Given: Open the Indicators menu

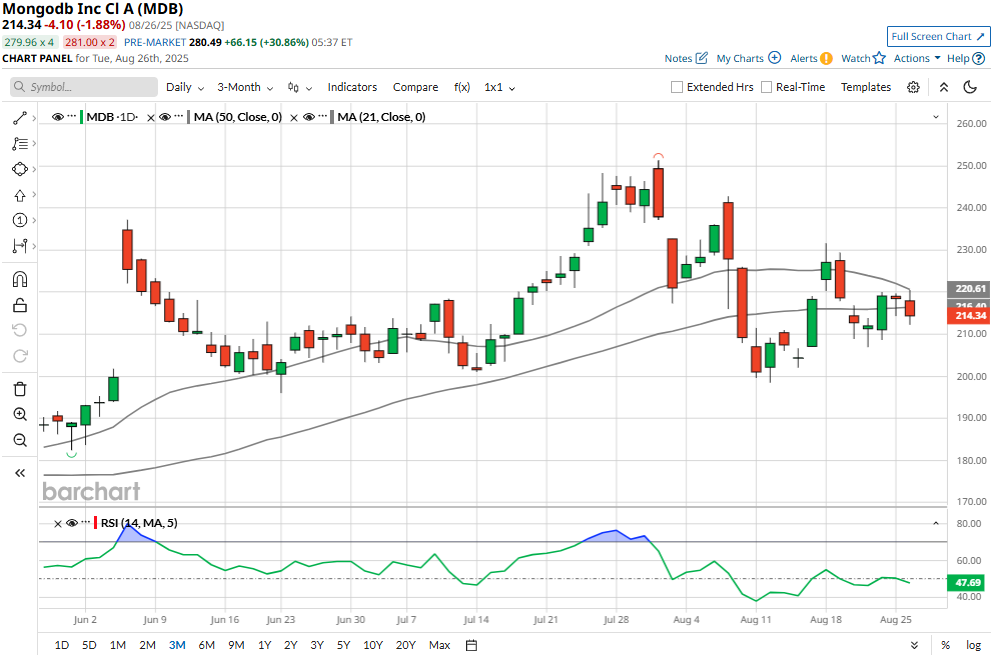Looking at the screenshot, I should (352, 87).
